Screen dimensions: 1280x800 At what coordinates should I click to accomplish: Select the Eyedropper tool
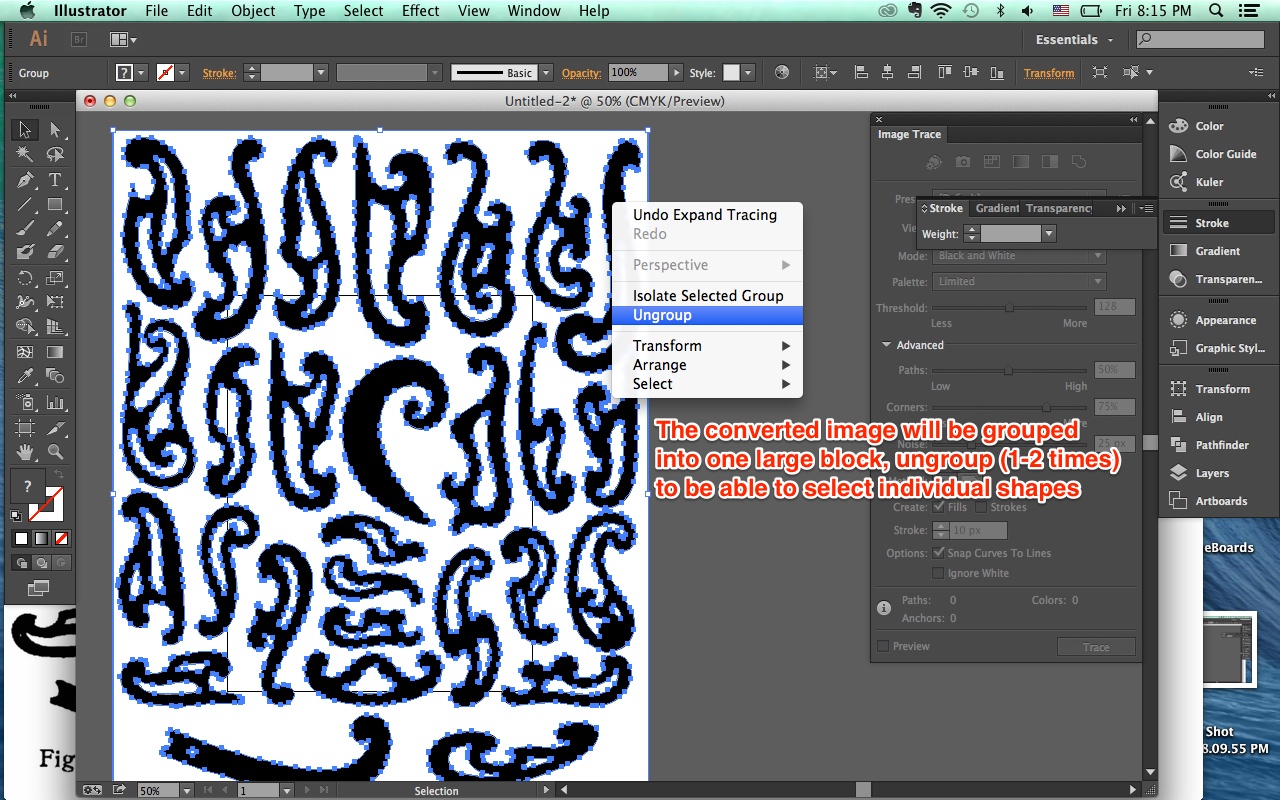click(26, 377)
